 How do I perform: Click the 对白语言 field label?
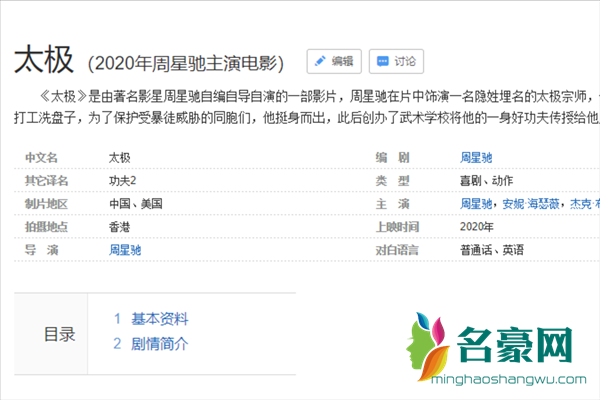(x=397, y=250)
